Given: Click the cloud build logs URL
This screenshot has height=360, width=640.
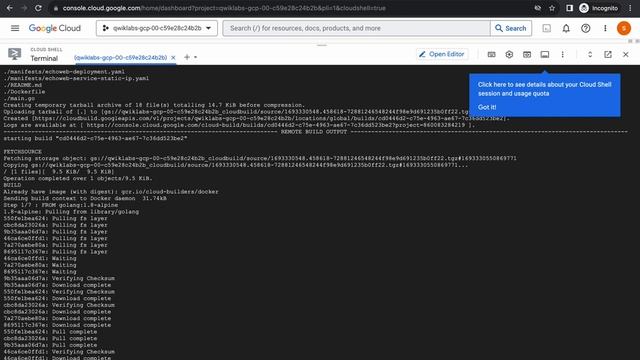Looking at the screenshot, I should click(x=276, y=125).
